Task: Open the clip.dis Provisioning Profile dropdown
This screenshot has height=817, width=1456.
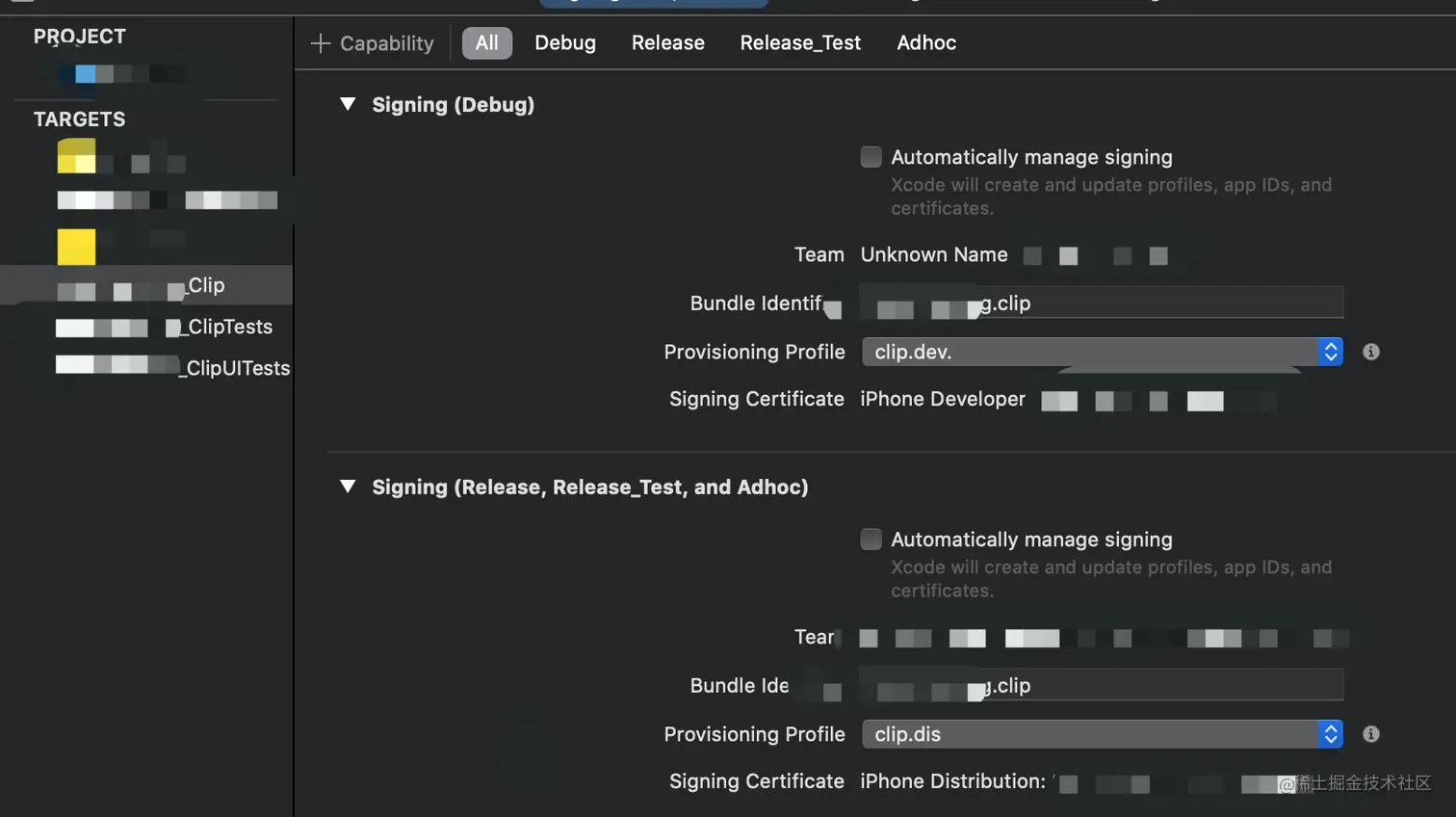Action: coord(1102,734)
